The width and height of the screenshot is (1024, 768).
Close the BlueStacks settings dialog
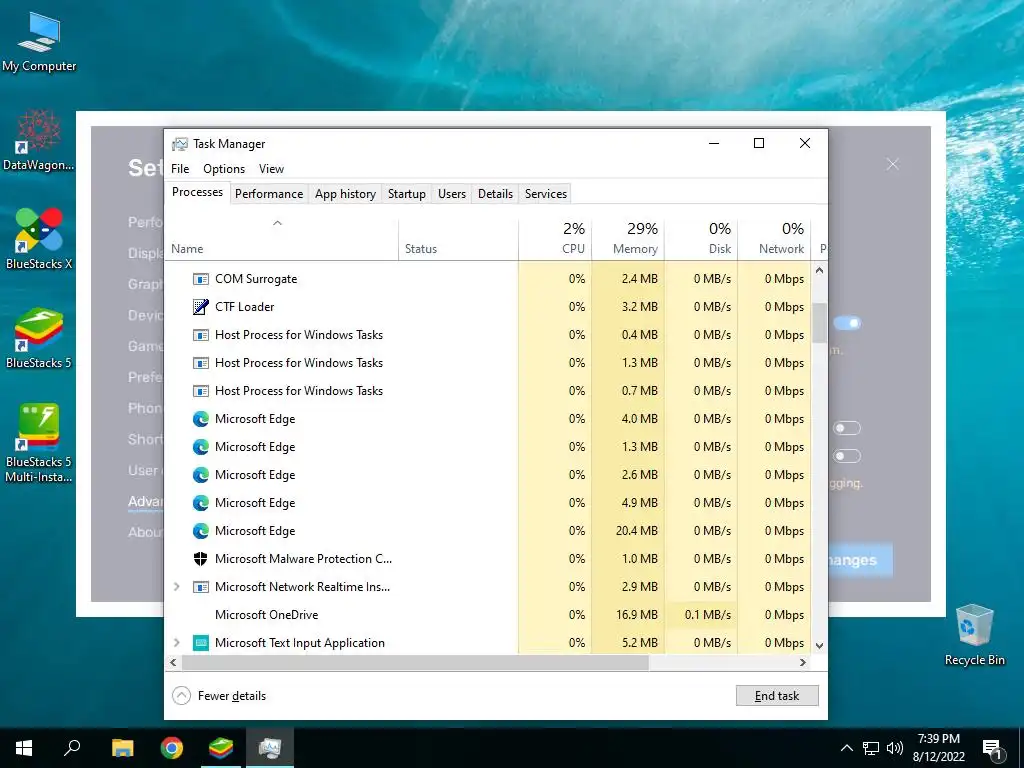point(893,165)
